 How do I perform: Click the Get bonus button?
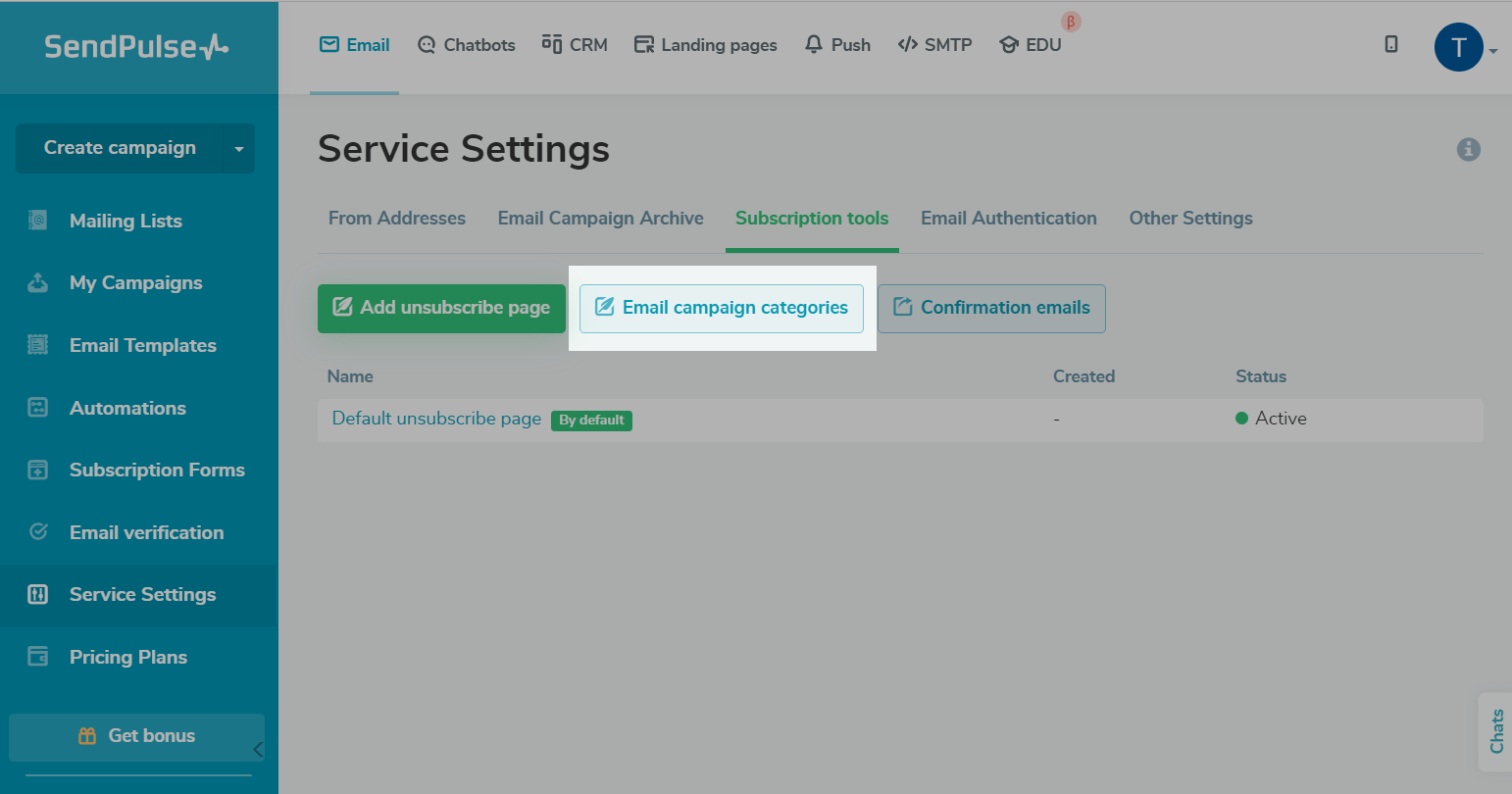136,736
